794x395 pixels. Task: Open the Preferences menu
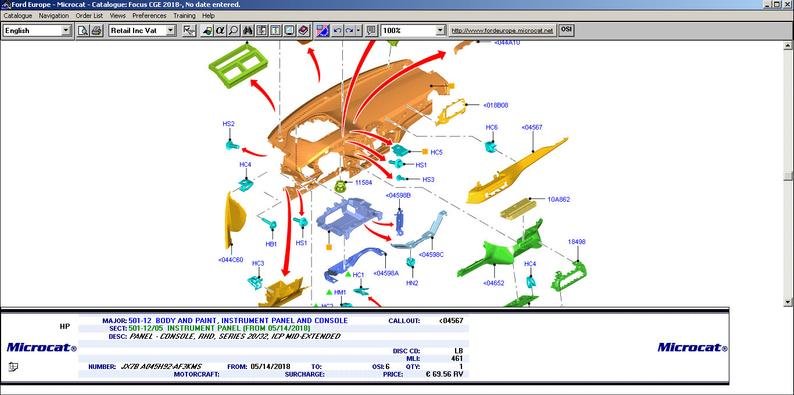click(149, 16)
